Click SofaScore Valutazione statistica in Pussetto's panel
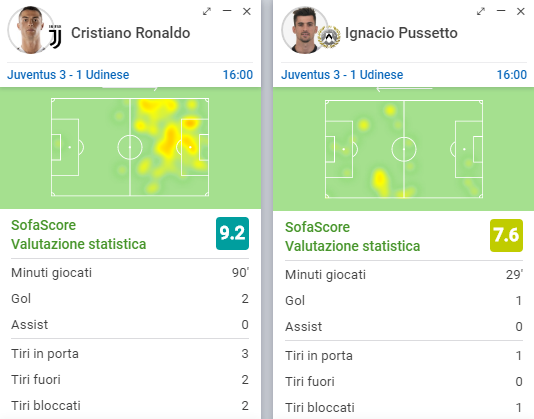Screen dimensions: 534x419 352,236
